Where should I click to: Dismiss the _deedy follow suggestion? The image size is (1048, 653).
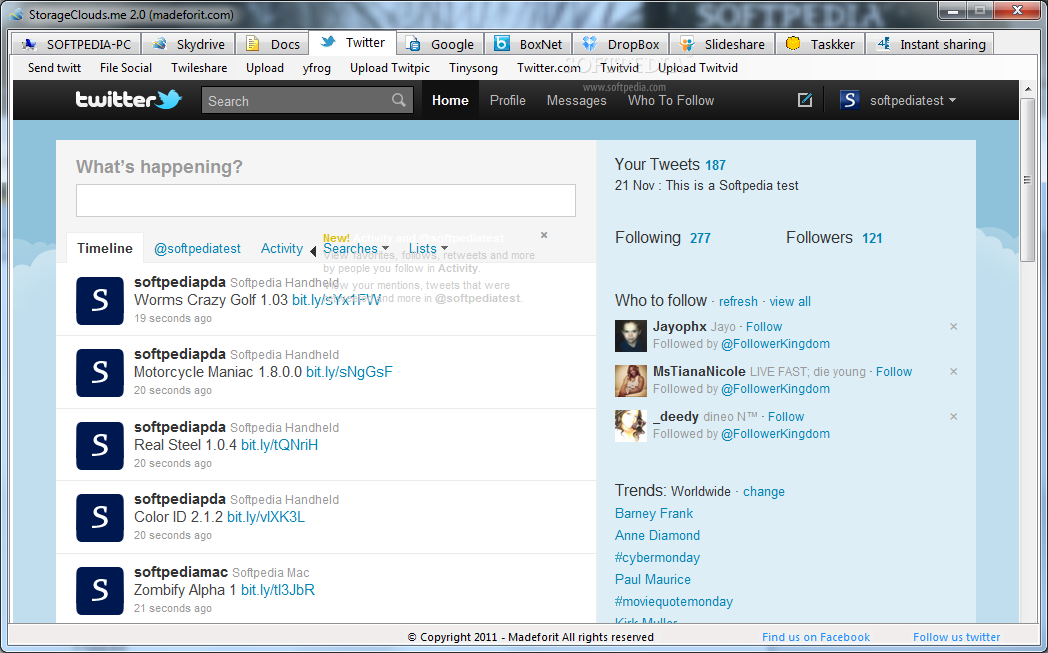click(954, 416)
